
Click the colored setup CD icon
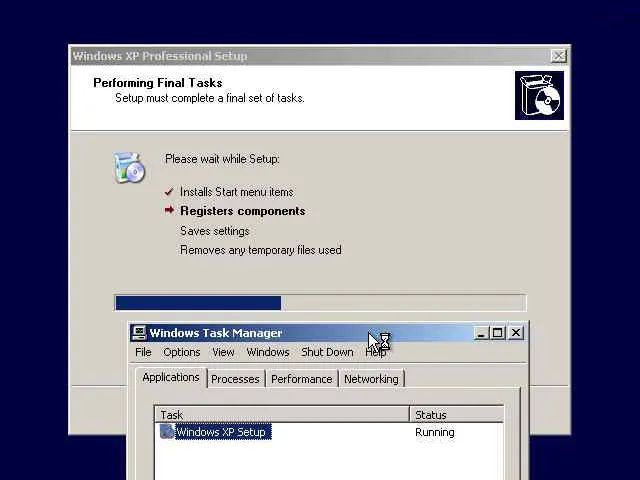click(129, 167)
